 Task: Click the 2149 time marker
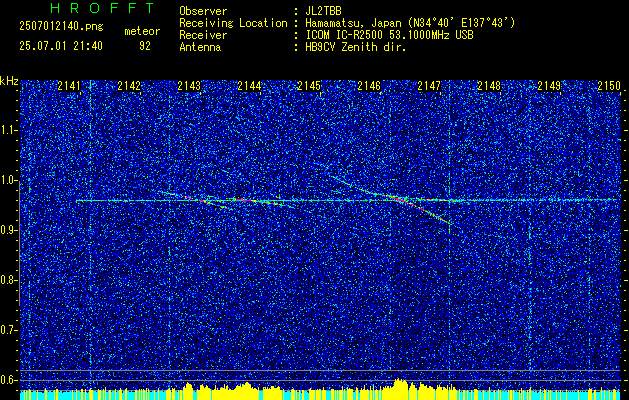(x=549, y=86)
